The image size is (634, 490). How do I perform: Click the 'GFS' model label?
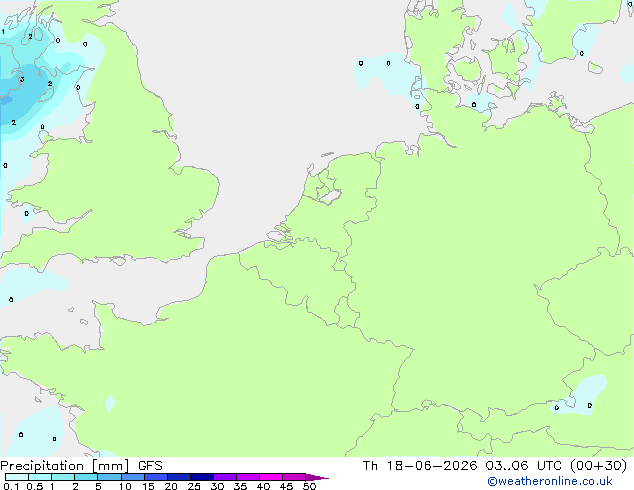pos(150,466)
